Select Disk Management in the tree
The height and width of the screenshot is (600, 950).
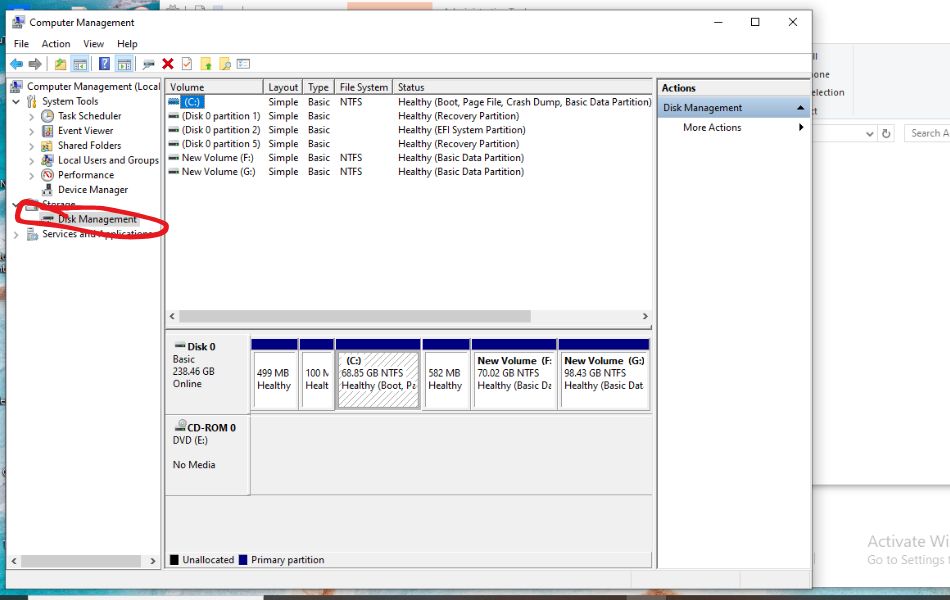coord(97,219)
